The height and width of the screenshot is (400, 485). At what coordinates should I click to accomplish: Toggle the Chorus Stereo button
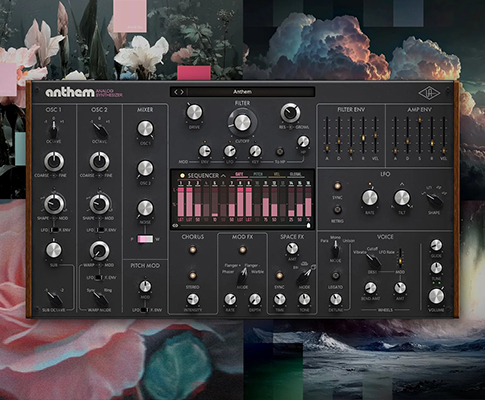pos(193,276)
